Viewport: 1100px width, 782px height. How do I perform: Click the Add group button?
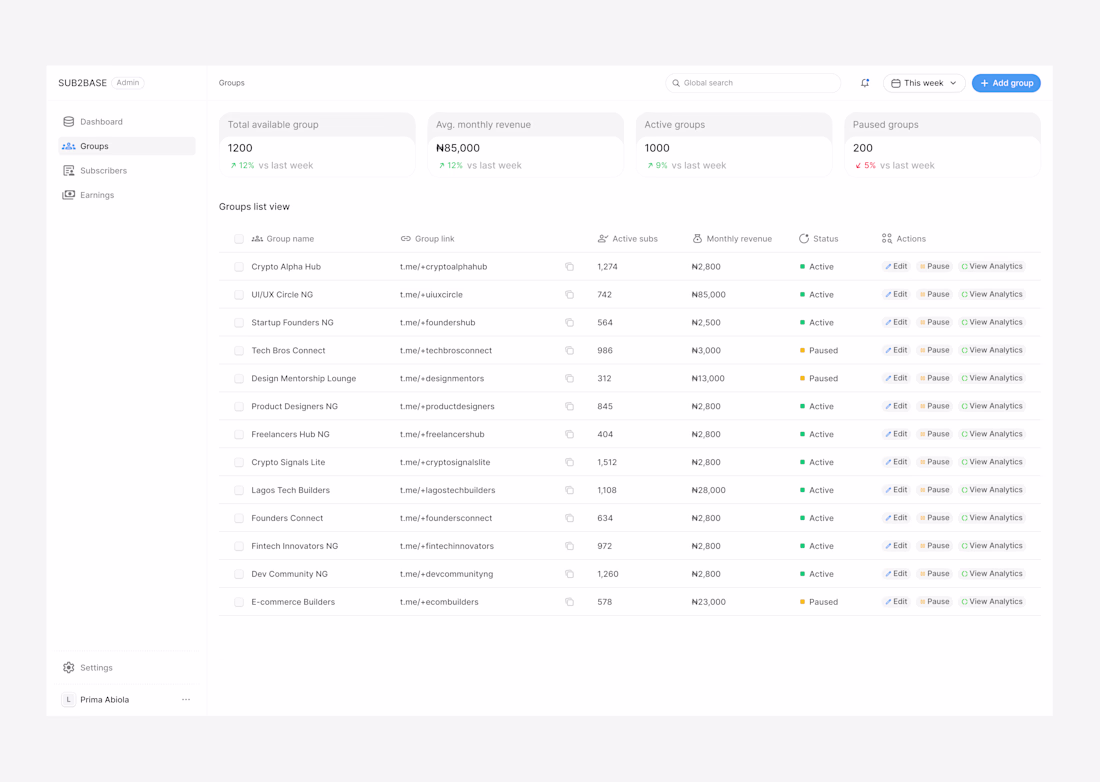coord(1006,83)
